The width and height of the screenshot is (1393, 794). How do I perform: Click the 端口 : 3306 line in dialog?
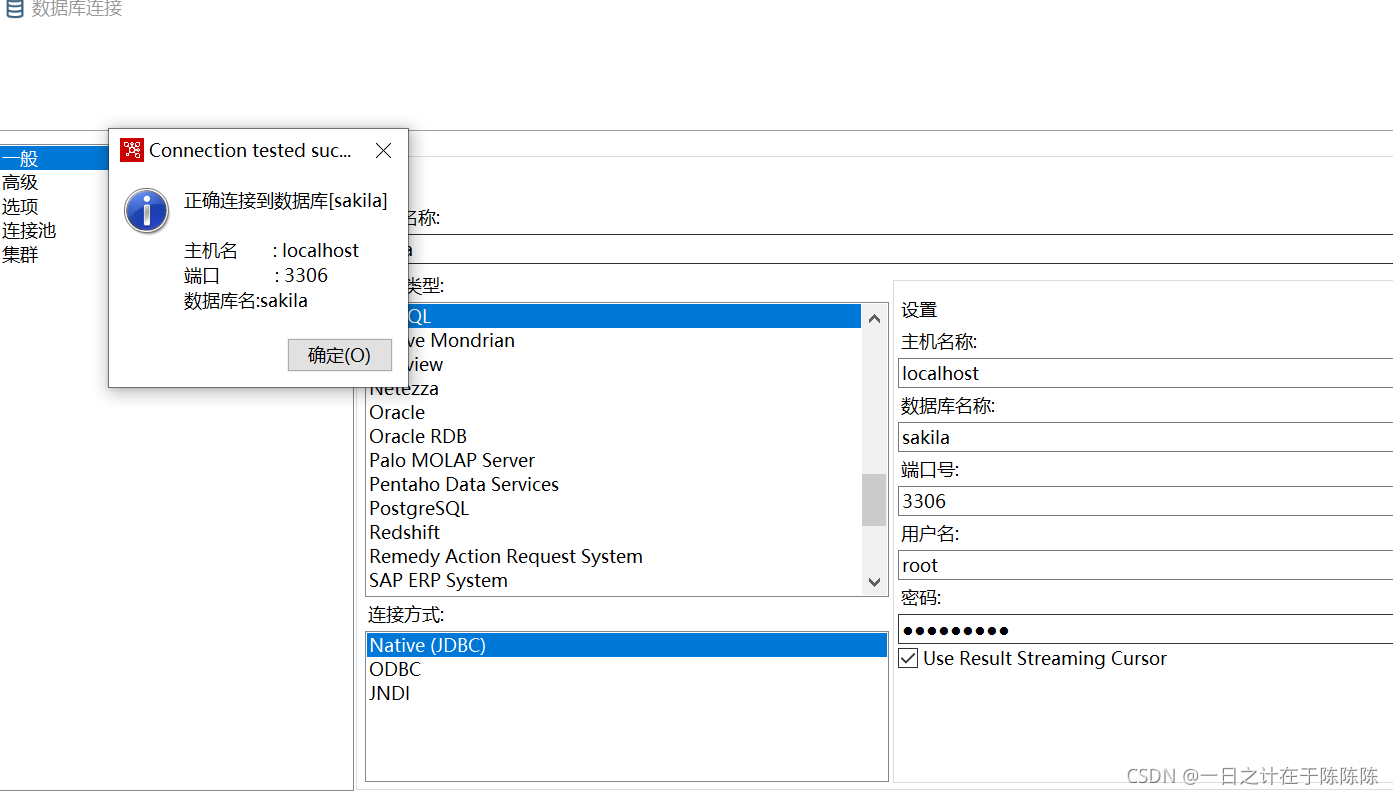256,275
